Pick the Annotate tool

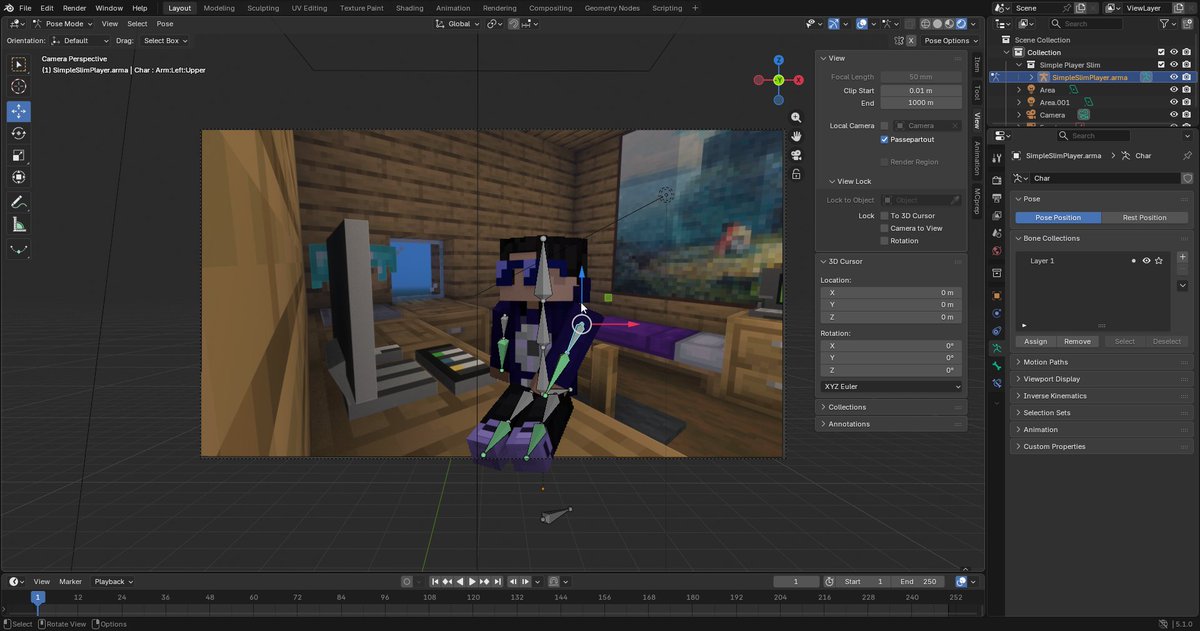[19, 203]
